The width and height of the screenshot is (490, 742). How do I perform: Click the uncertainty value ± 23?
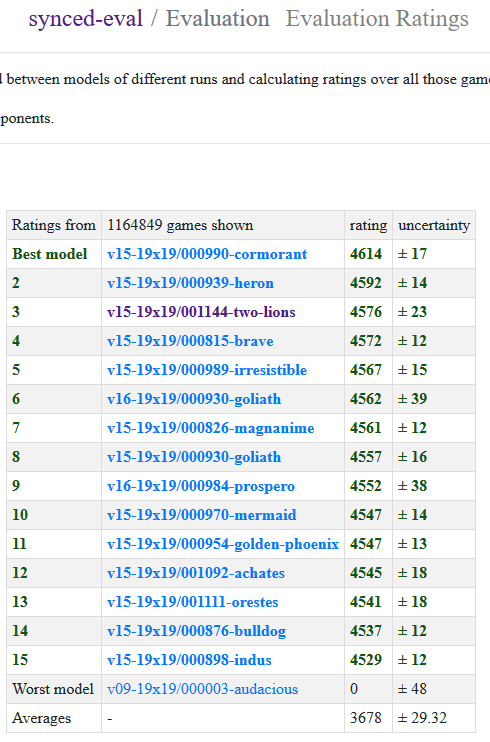click(412, 312)
